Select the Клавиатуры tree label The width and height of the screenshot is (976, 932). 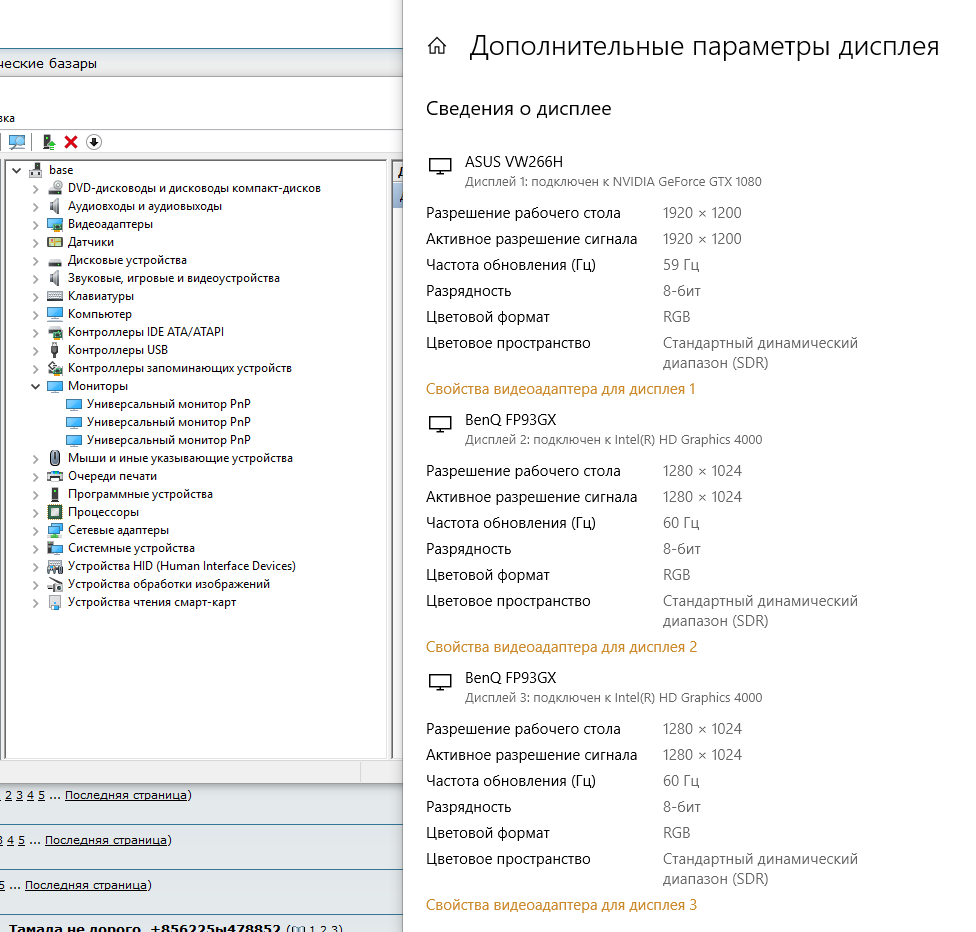101,296
